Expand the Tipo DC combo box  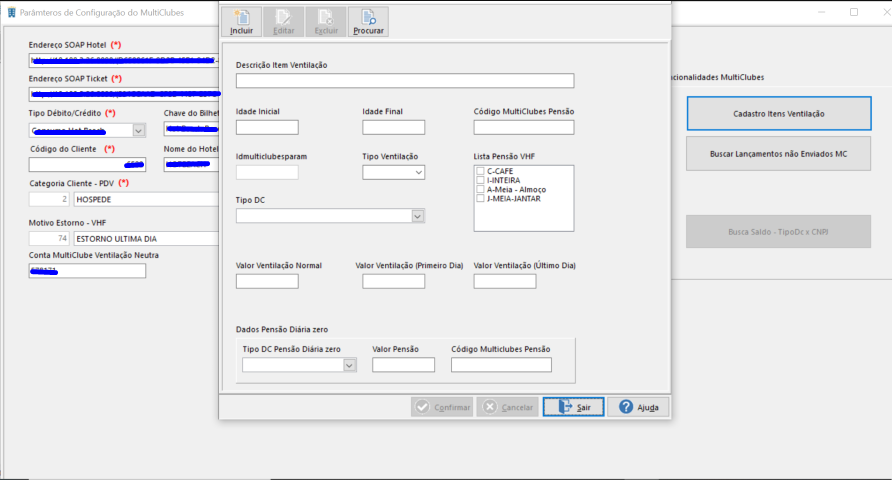tap(418, 216)
